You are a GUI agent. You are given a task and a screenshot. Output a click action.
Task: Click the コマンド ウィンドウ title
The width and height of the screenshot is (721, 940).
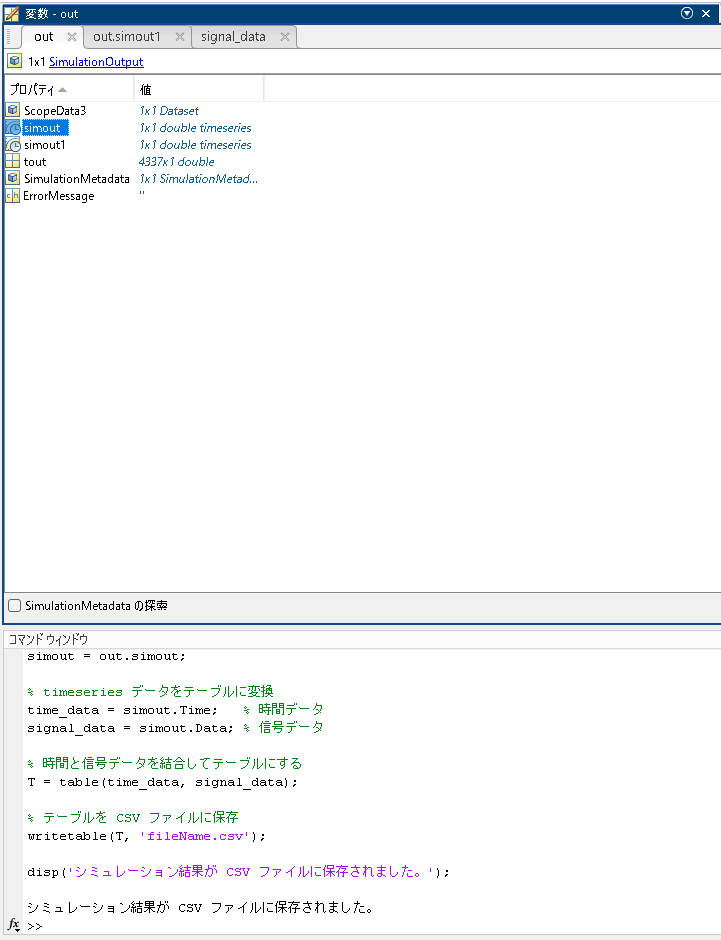(49, 639)
